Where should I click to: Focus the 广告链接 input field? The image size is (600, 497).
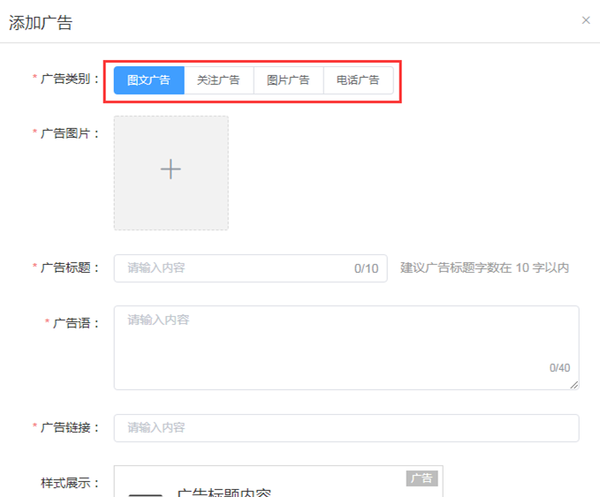point(346,428)
